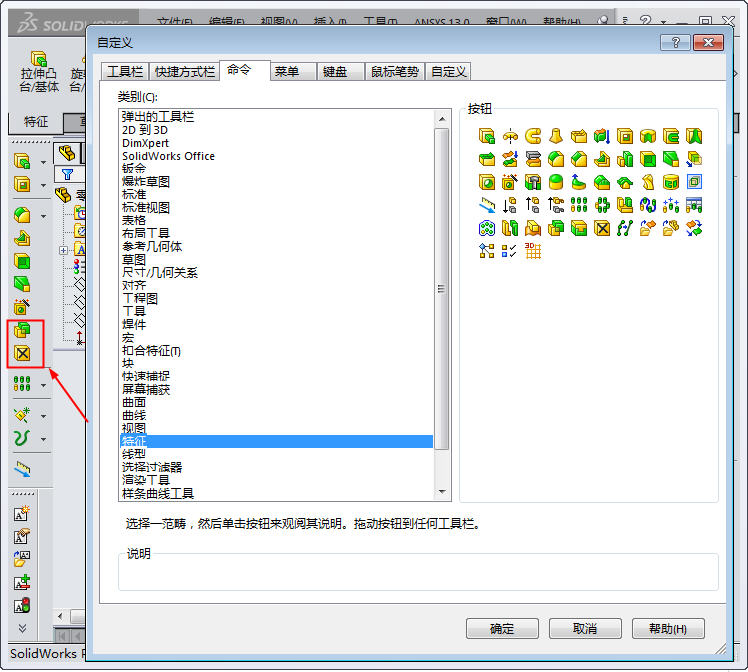The image size is (748, 672).
Task: Click the measure ruler icon on left toolbar
Action: point(22,468)
